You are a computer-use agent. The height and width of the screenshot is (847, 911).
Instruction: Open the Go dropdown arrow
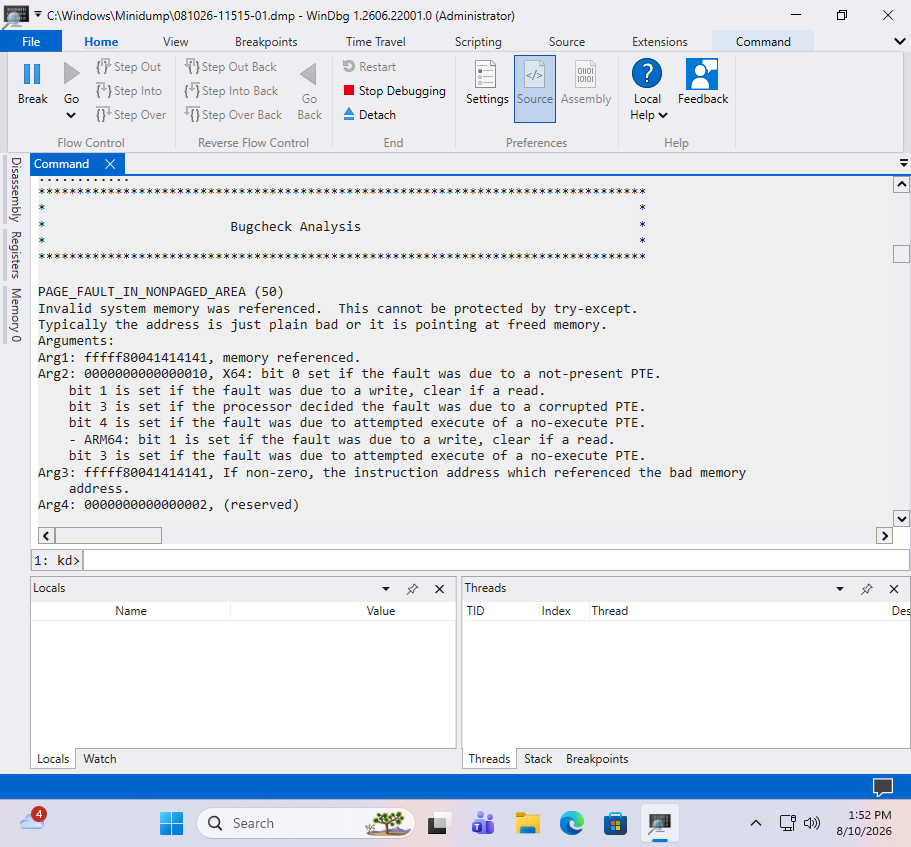71,115
